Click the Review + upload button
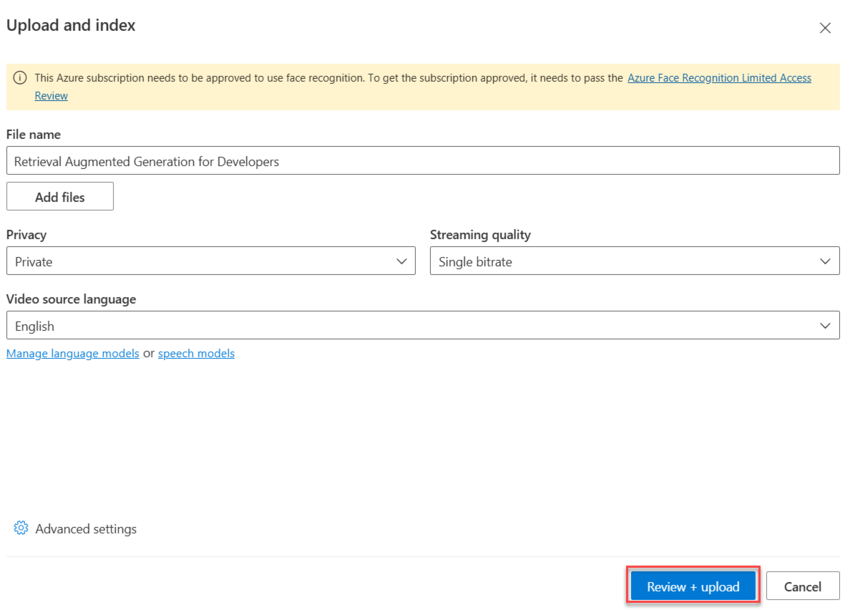 (693, 587)
